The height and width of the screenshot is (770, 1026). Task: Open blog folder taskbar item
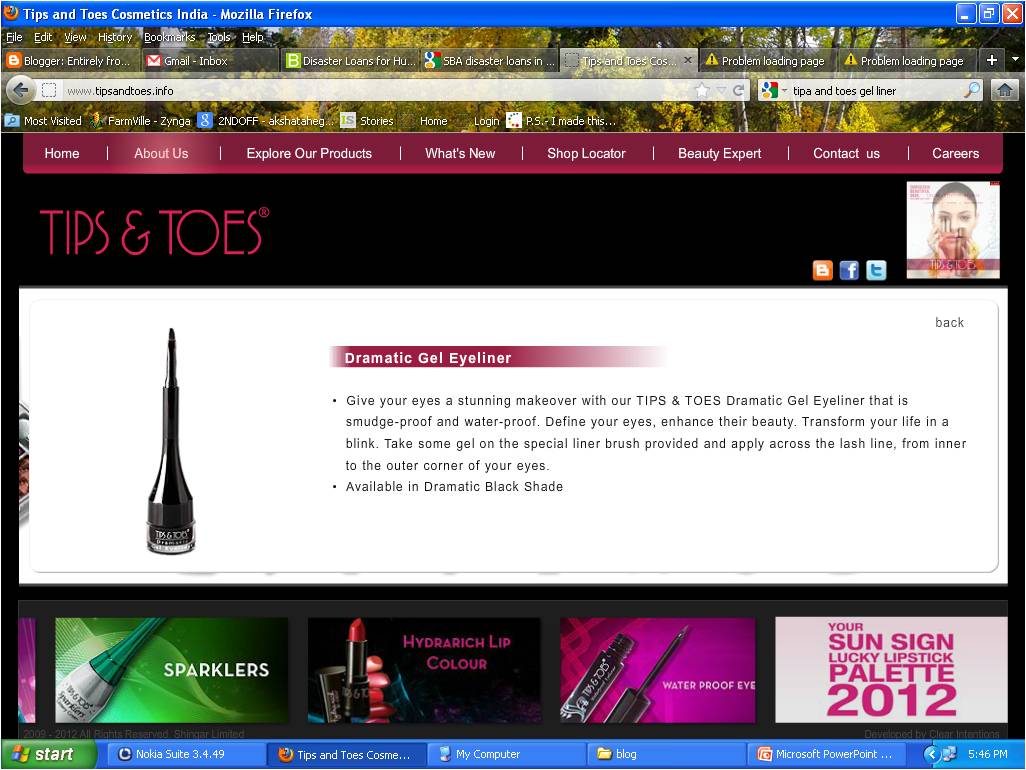click(666, 754)
